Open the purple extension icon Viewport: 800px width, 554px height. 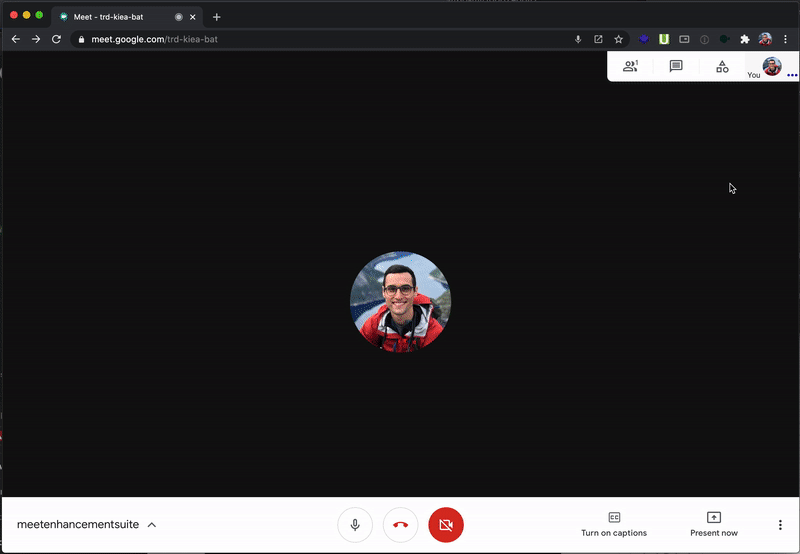[x=644, y=39]
